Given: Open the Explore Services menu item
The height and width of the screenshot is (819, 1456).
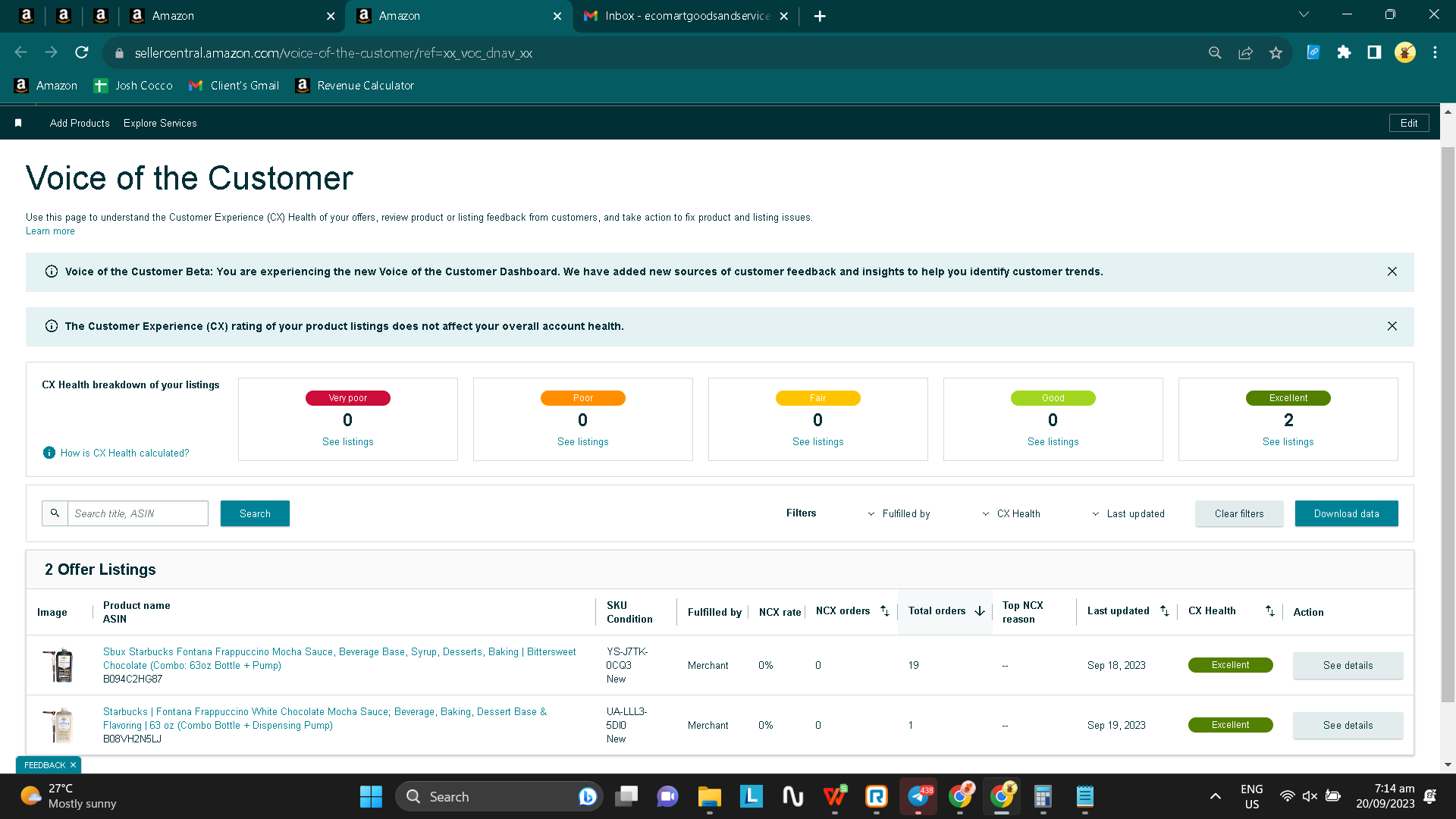Looking at the screenshot, I should tap(160, 123).
